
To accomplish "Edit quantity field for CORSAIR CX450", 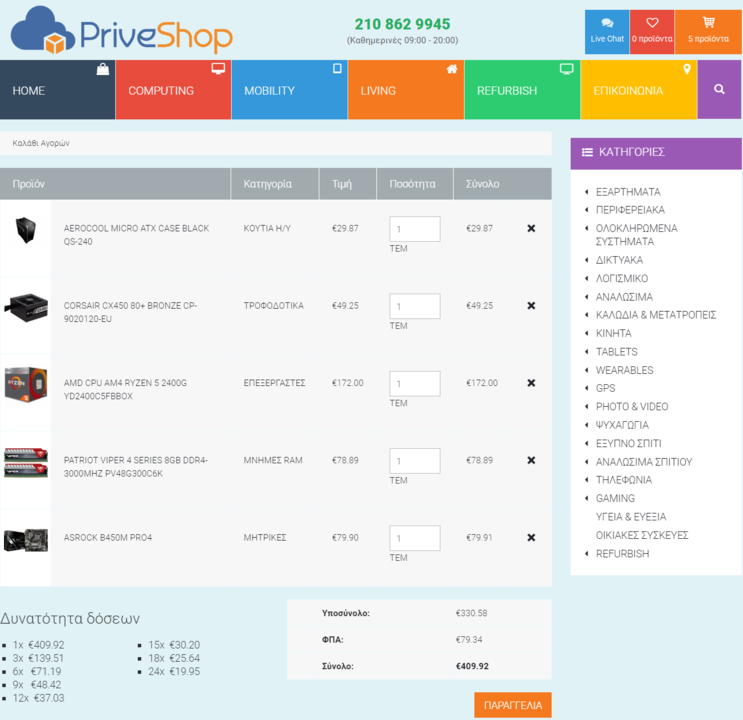I will [x=415, y=306].
